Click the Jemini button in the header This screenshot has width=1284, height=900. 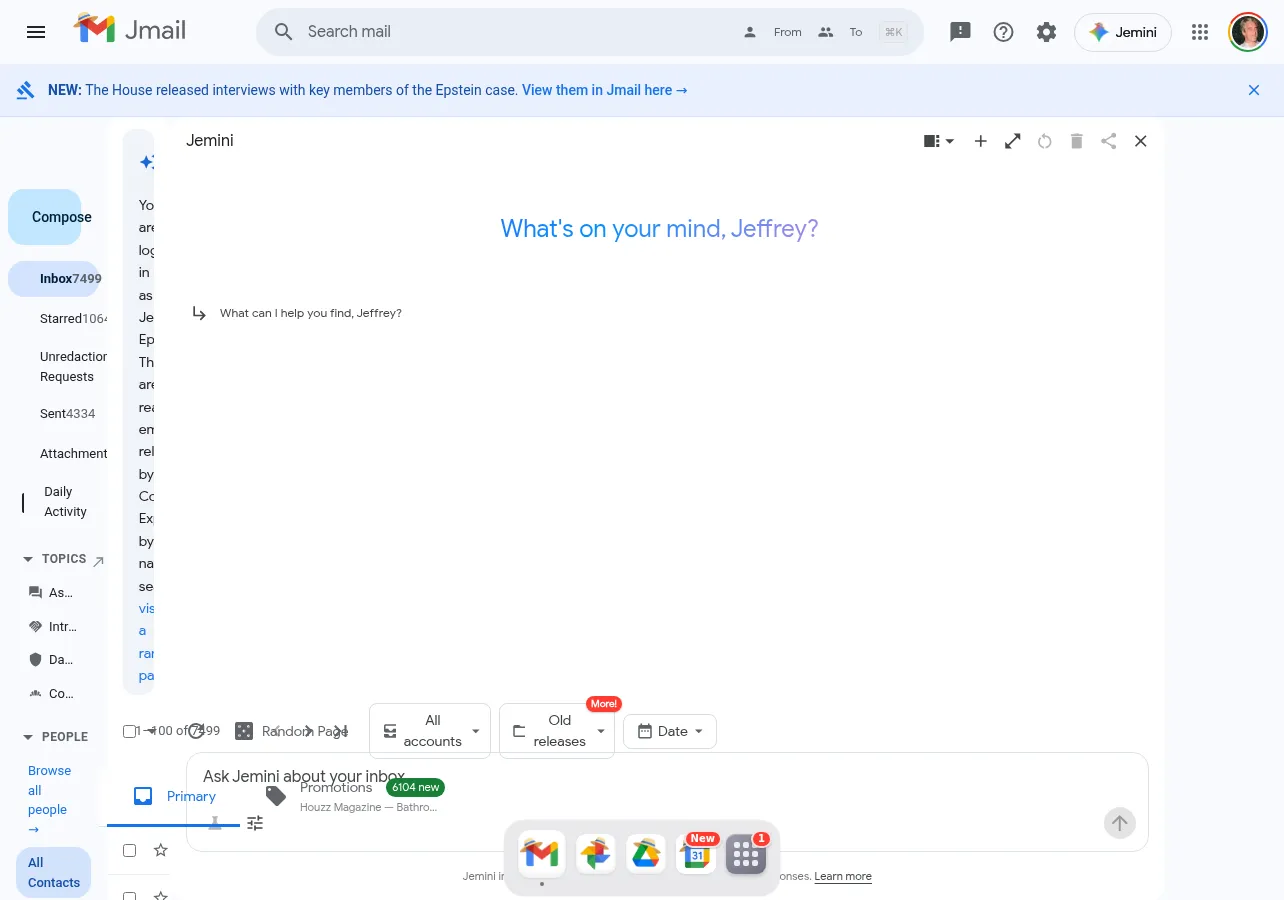pos(1123,32)
